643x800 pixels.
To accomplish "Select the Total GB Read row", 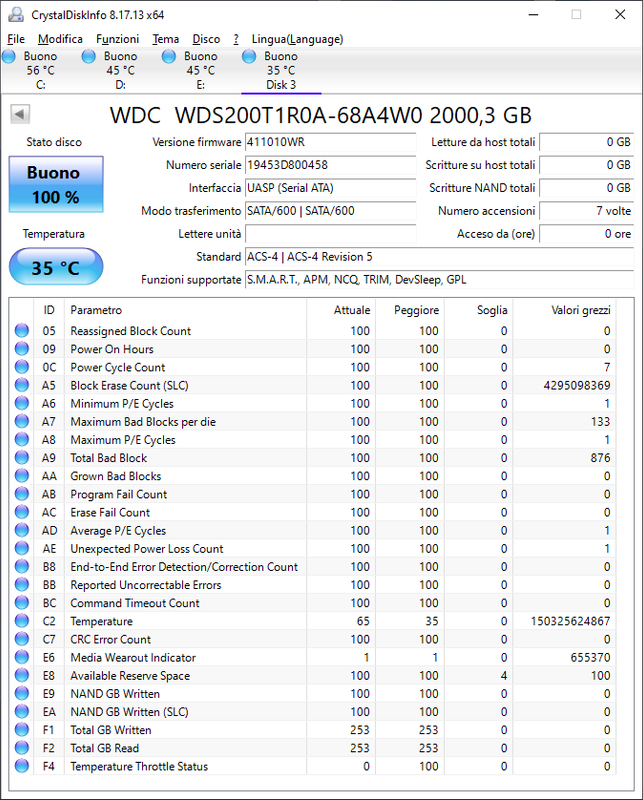I will click(x=312, y=748).
